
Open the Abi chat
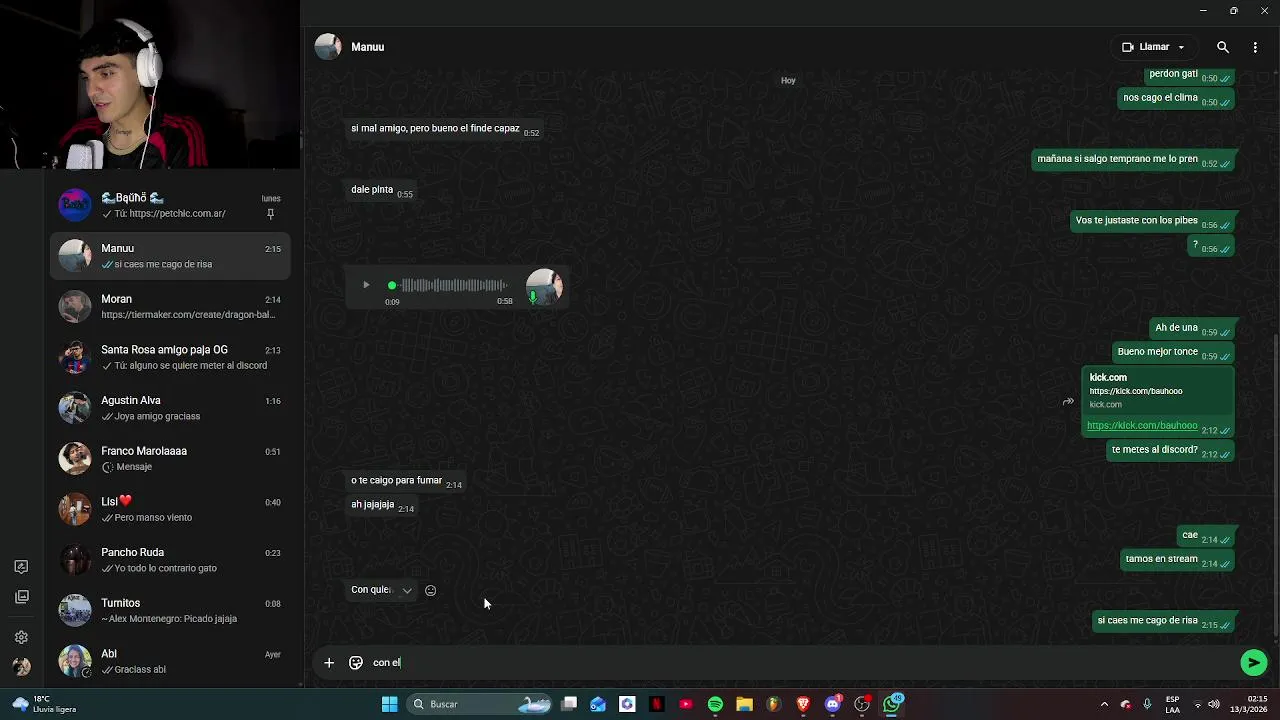tap(170, 661)
